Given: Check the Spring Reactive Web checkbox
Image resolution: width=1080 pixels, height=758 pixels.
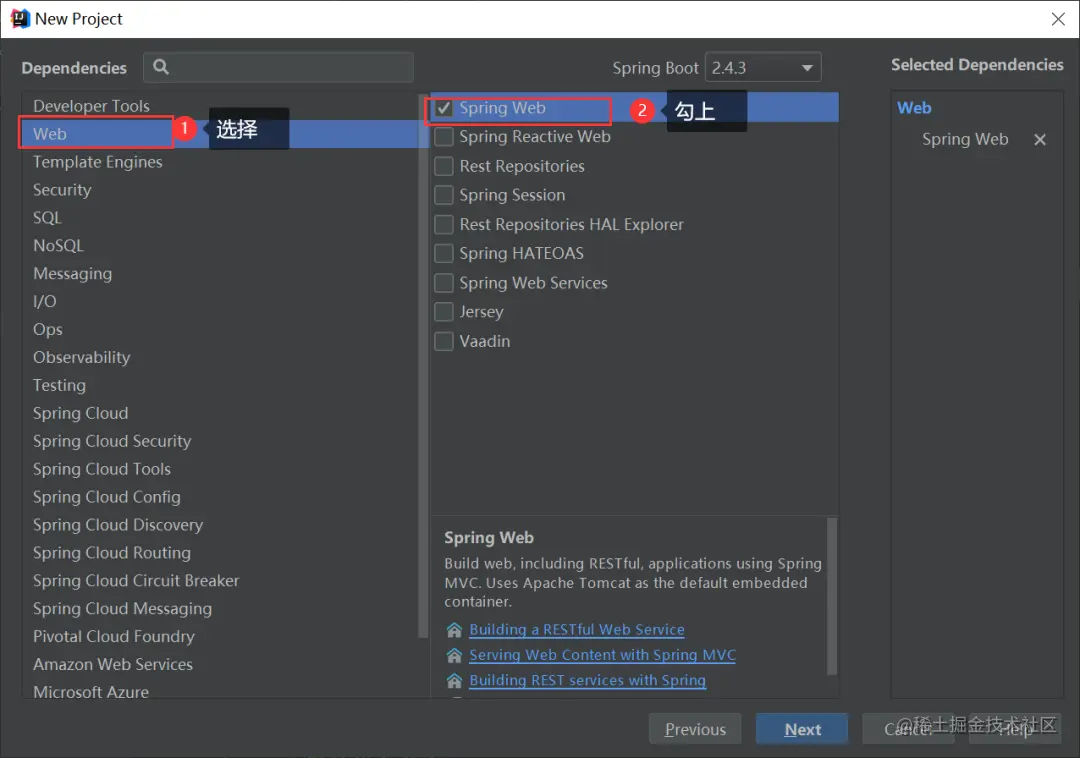Looking at the screenshot, I should click(444, 137).
